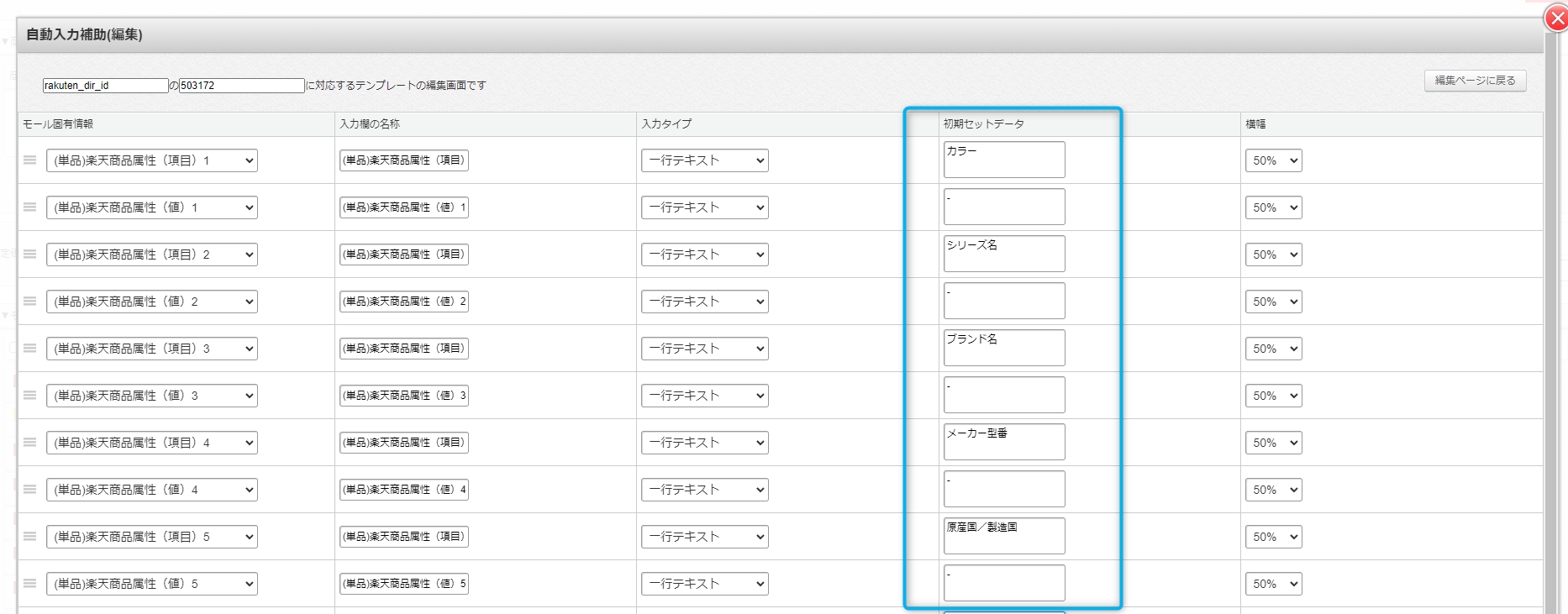Select the drag handle of 項目 2 row

[30, 255]
